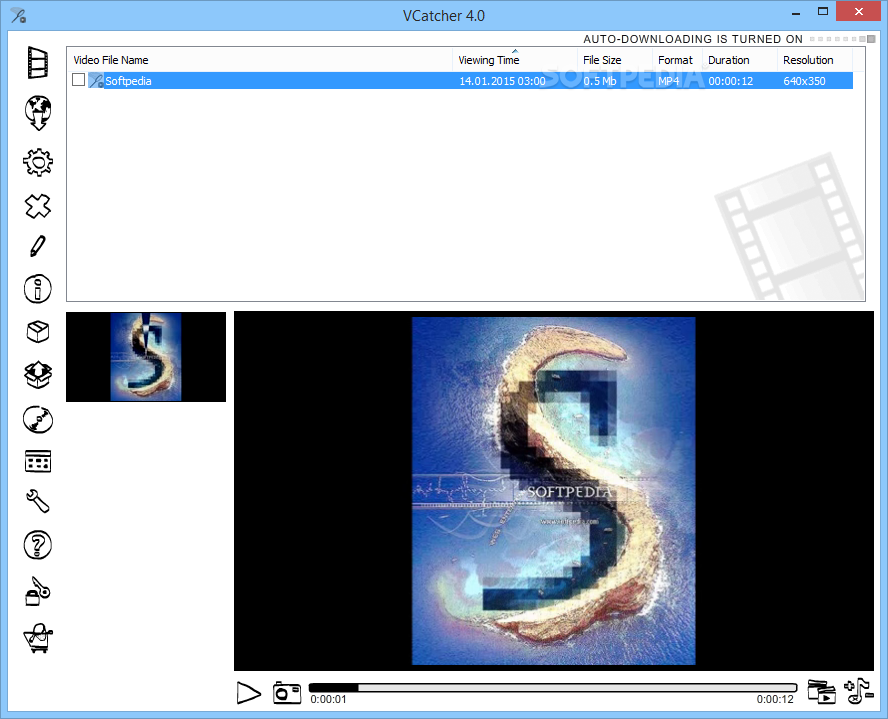Click the video clip icon beside seek bar

pos(821,691)
